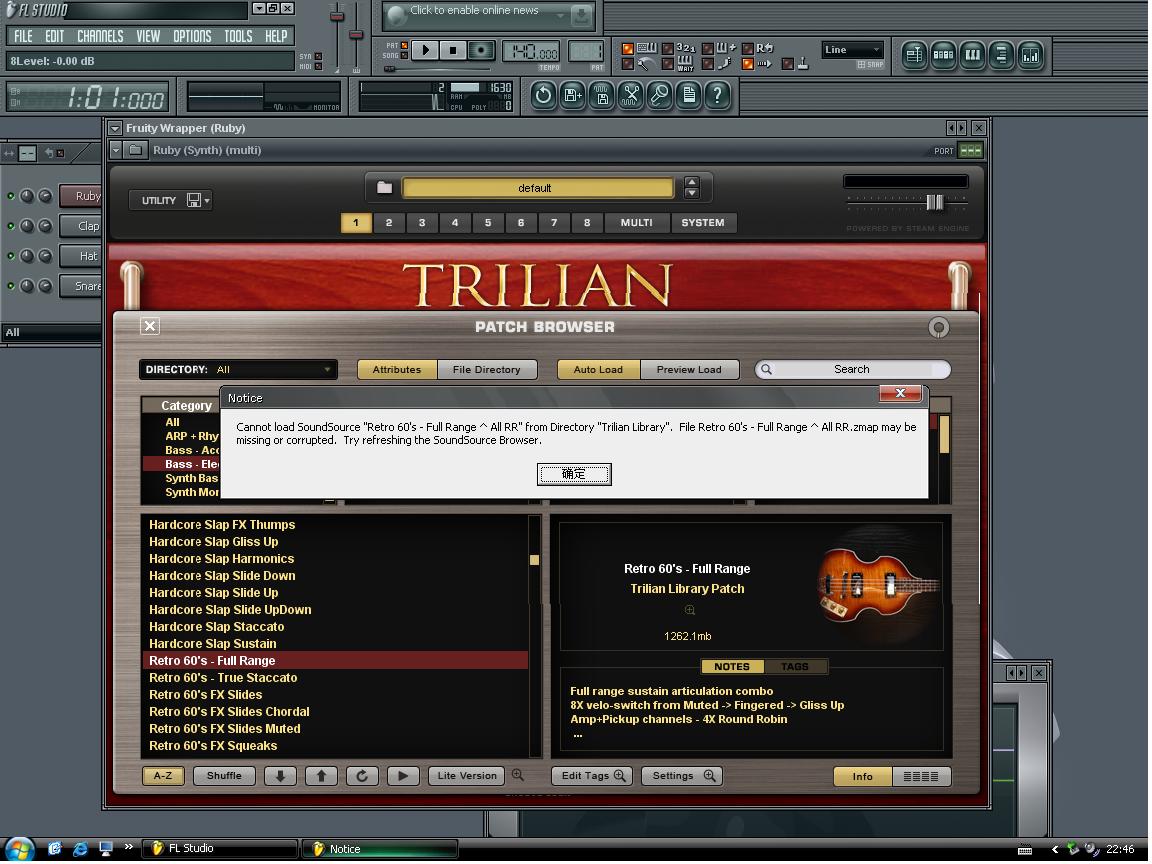
Task: Open the mixer window icon
Action: click(x=1031, y=55)
